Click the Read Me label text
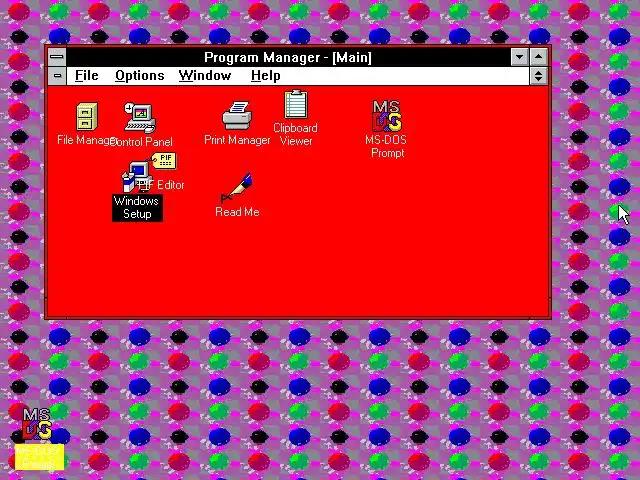The height and width of the screenshot is (480, 640). pos(237,212)
